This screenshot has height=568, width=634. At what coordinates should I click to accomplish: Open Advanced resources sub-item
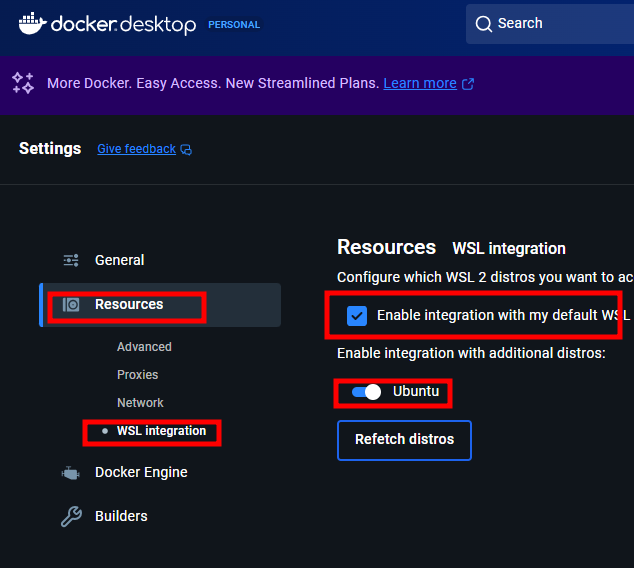click(144, 347)
